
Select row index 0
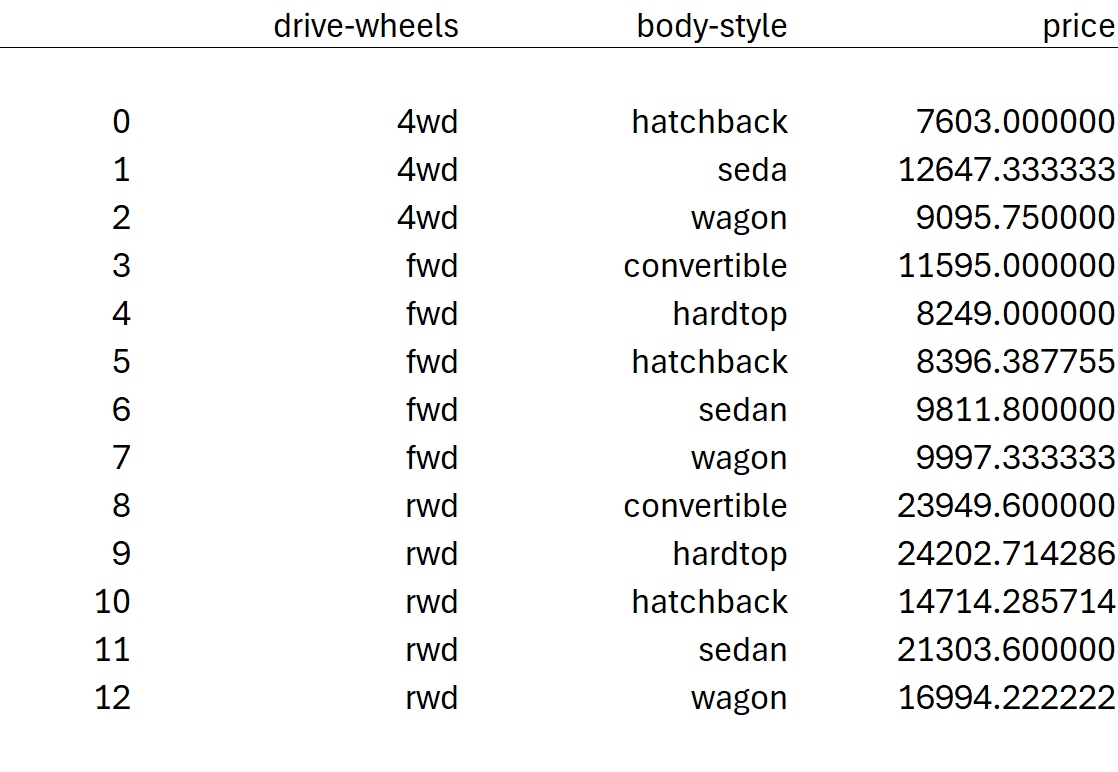point(121,122)
